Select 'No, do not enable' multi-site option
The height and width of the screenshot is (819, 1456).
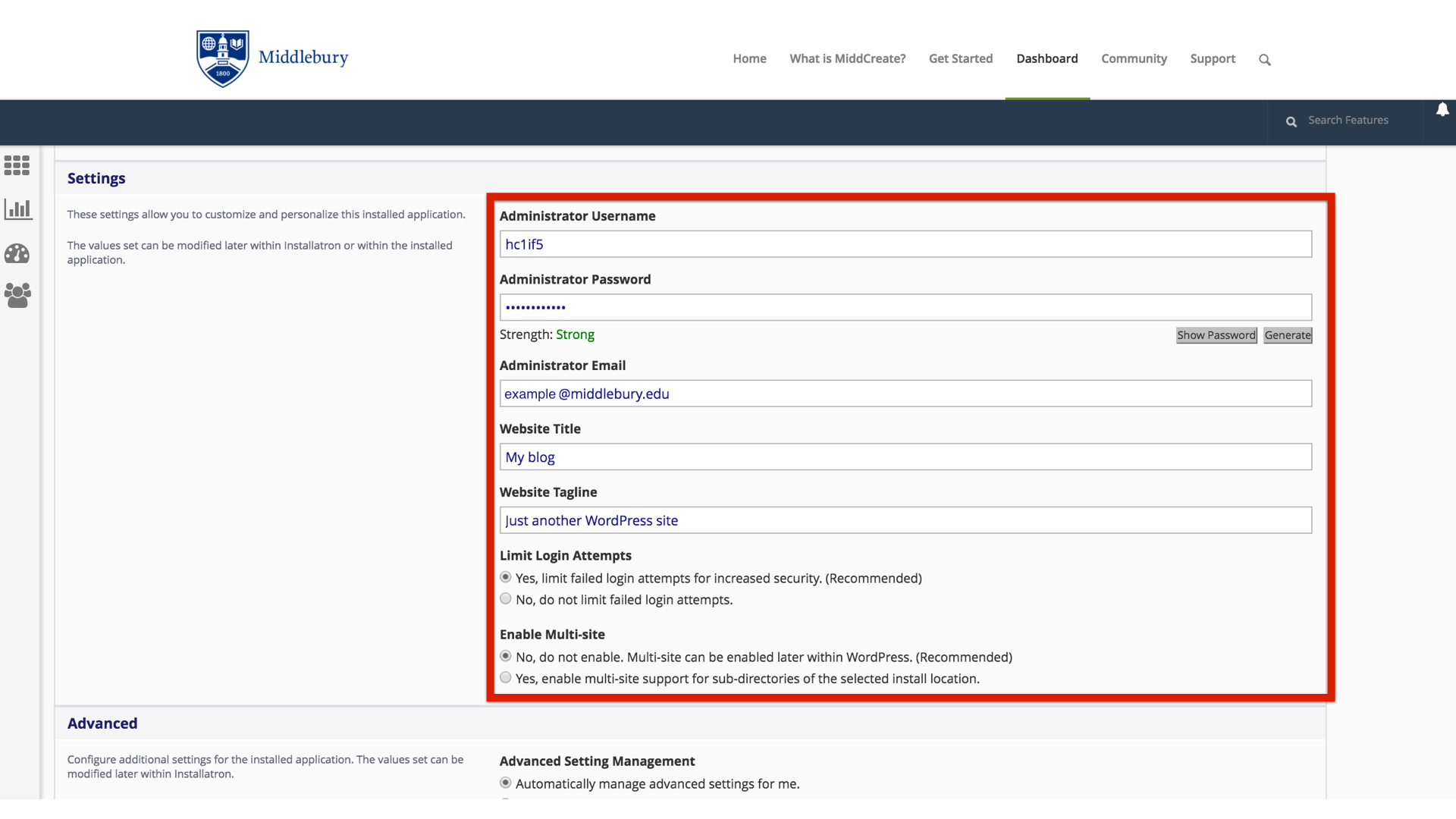click(x=506, y=656)
